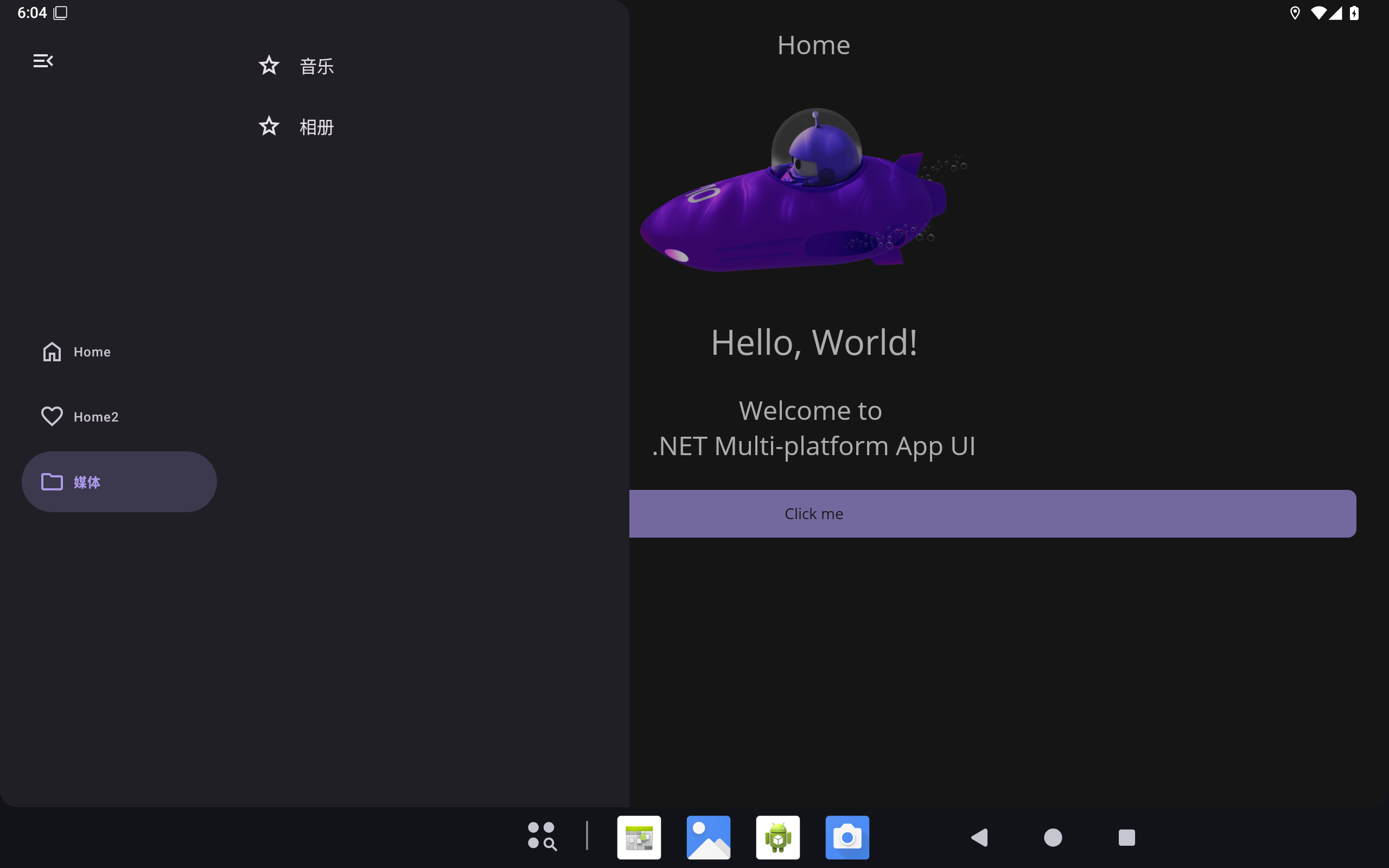Image resolution: width=1389 pixels, height=868 pixels.
Task: Tap the Android home circle button
Action: coord(1053,838)
